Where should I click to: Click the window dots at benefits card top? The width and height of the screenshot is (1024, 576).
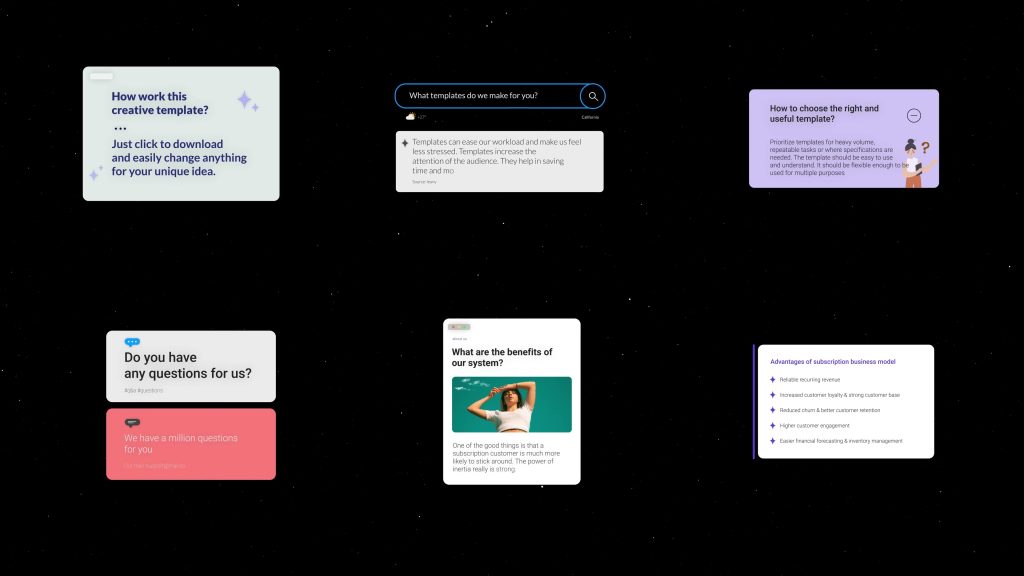pyautogui.click(x=459, y=327)
